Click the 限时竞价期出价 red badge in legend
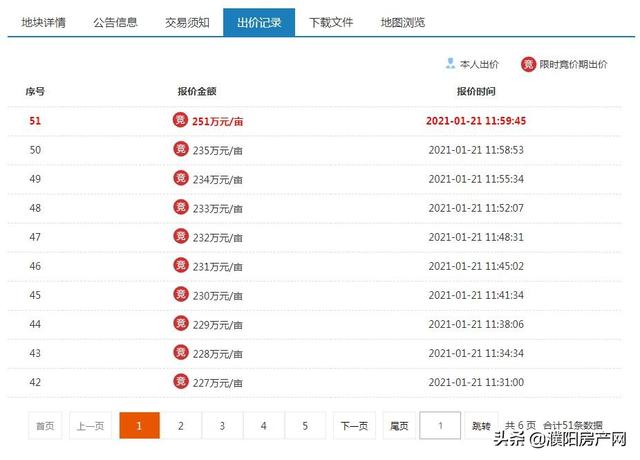640x460 pixels. (x=528, y=64)
